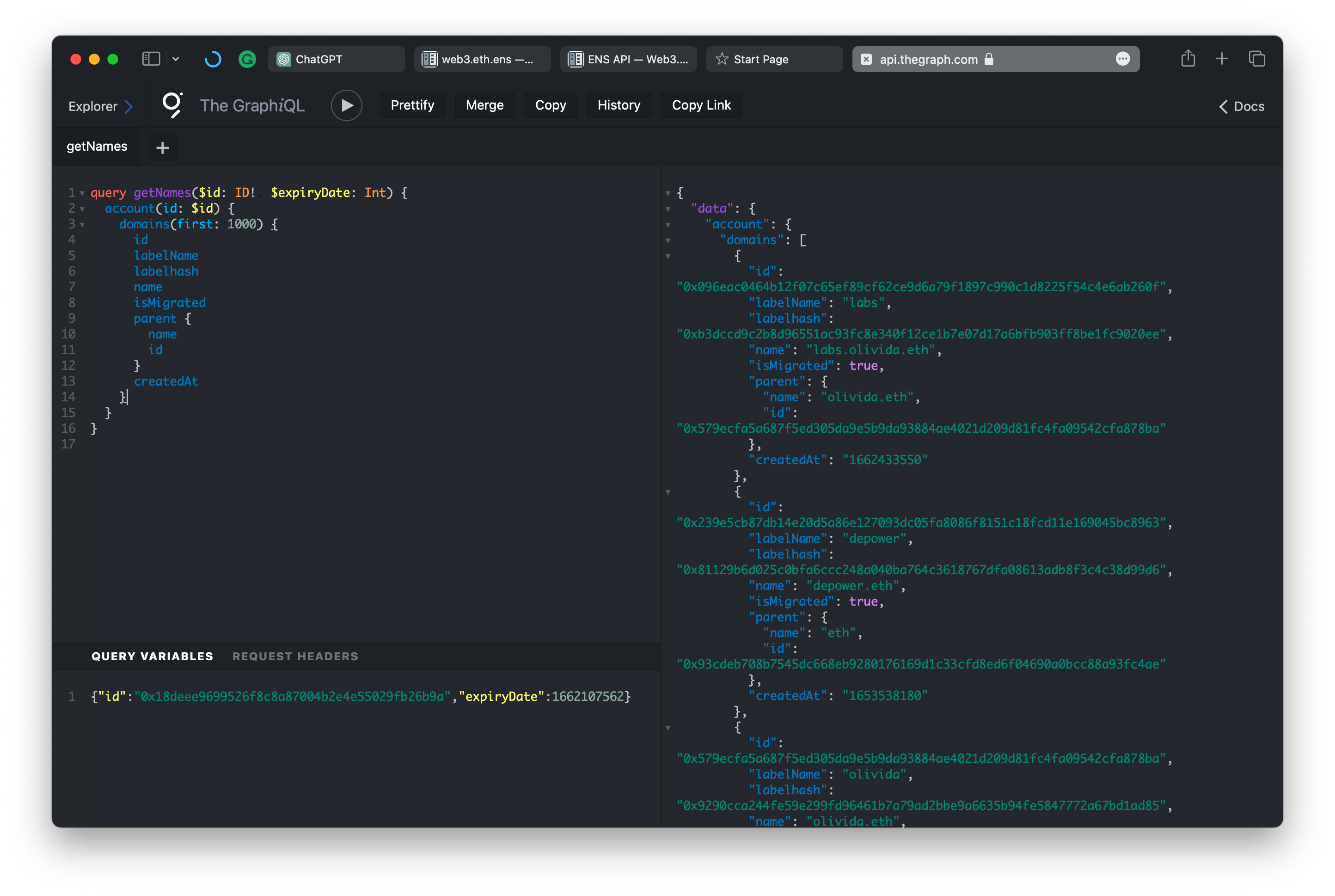Open the Explorer panel

100,106
